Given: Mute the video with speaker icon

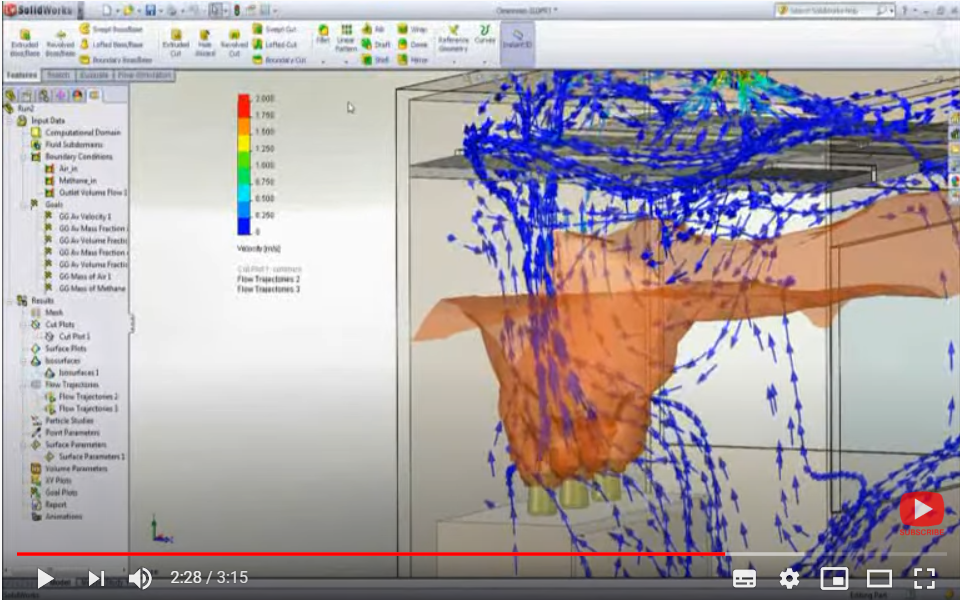Looking at the screenshot, I should point(140,578).
